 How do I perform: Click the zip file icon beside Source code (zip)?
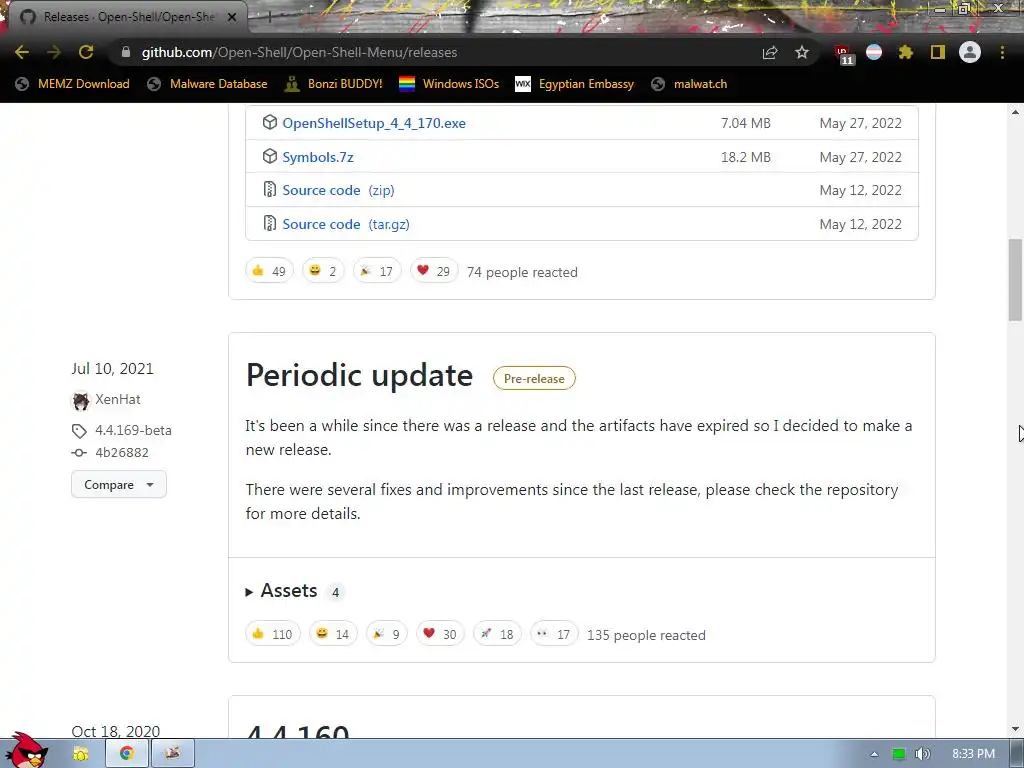click(270, 189)
